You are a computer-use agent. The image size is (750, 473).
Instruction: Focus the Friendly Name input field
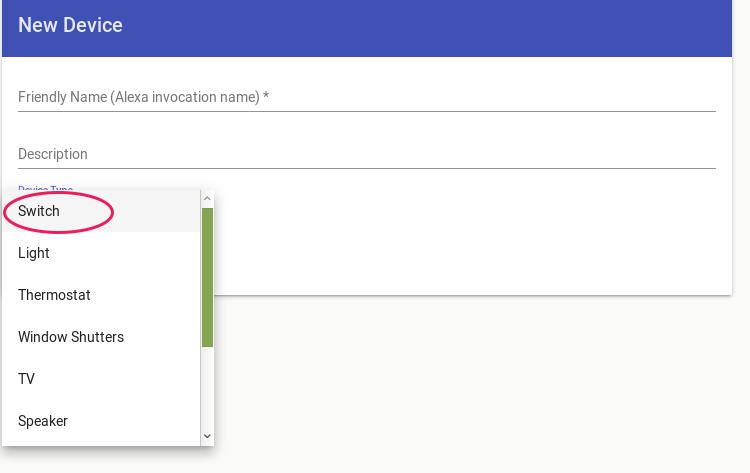click(x=366, y=97)
